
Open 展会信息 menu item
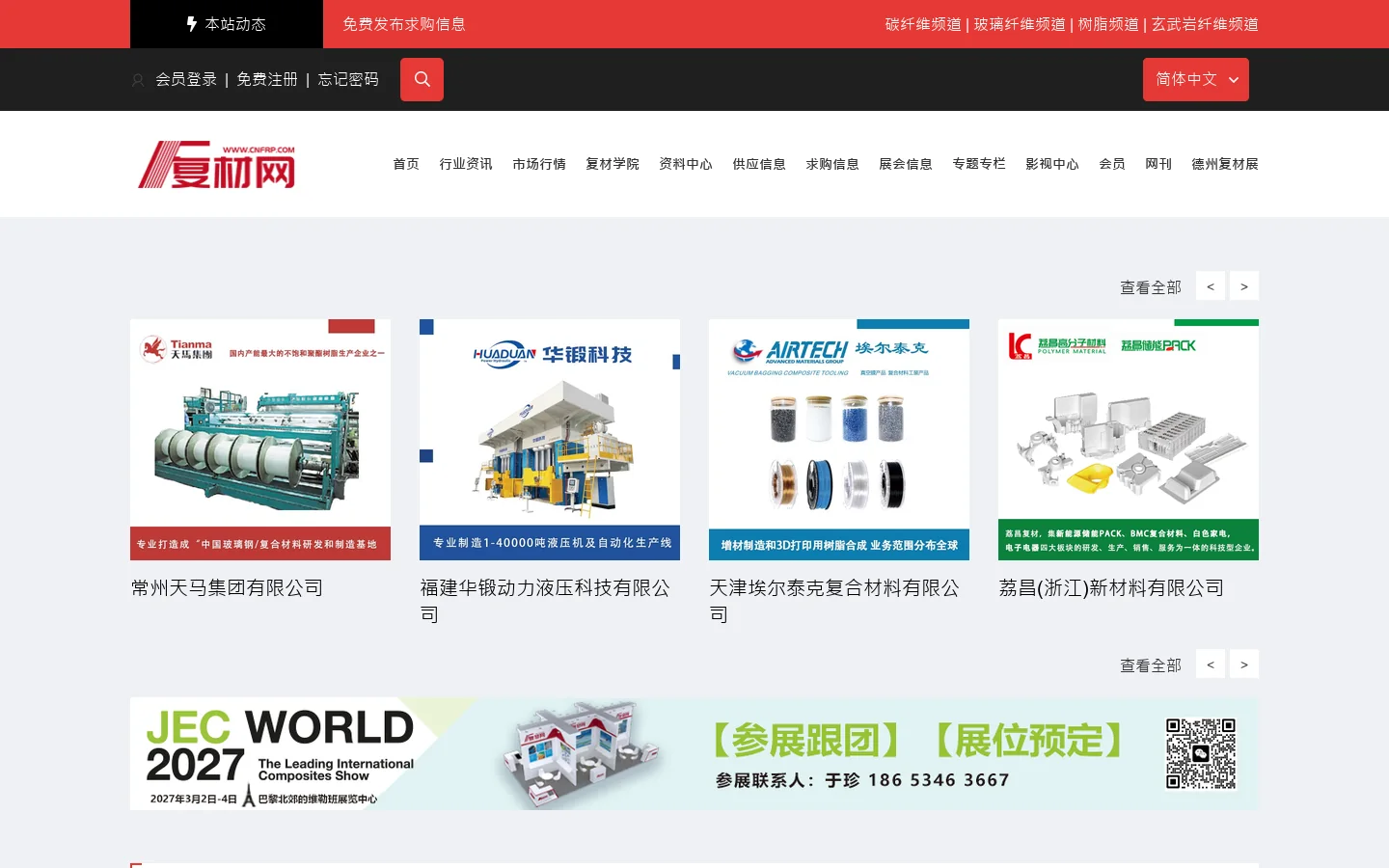(x=906, y=164)
